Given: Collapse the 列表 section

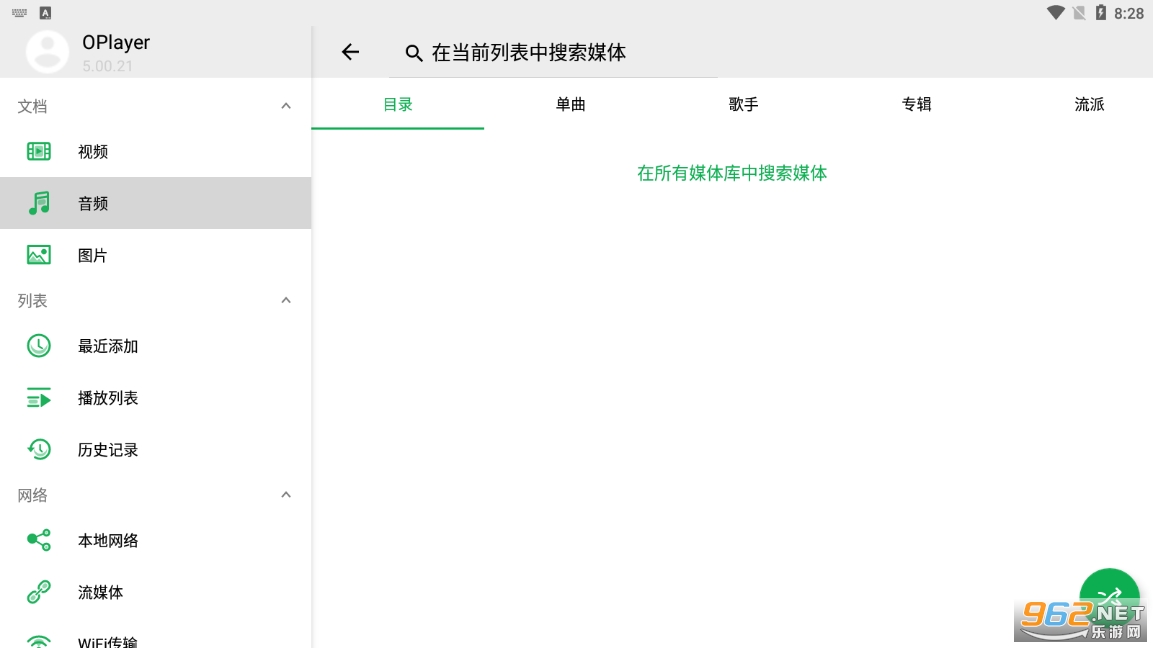Looking at the screenshot, I should pyautogui.click(x=286, y=300).
